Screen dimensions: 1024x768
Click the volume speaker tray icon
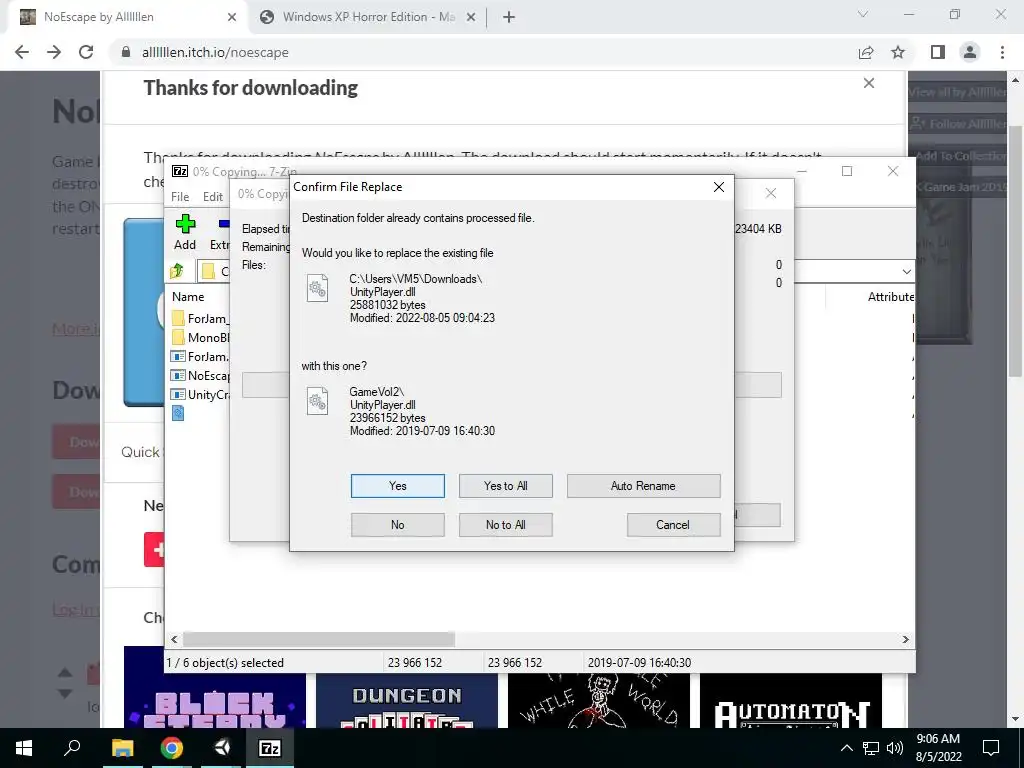coord(895,748)
